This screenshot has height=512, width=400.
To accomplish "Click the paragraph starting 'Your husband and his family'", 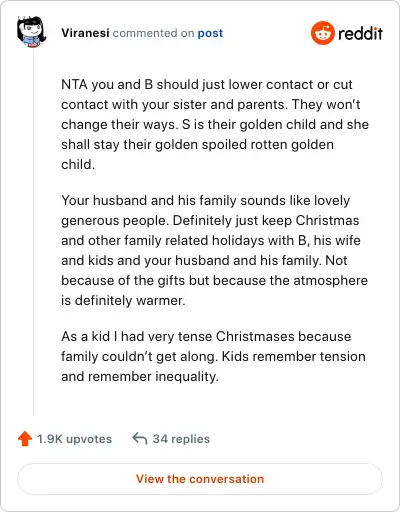I will (x=214, y=250).
